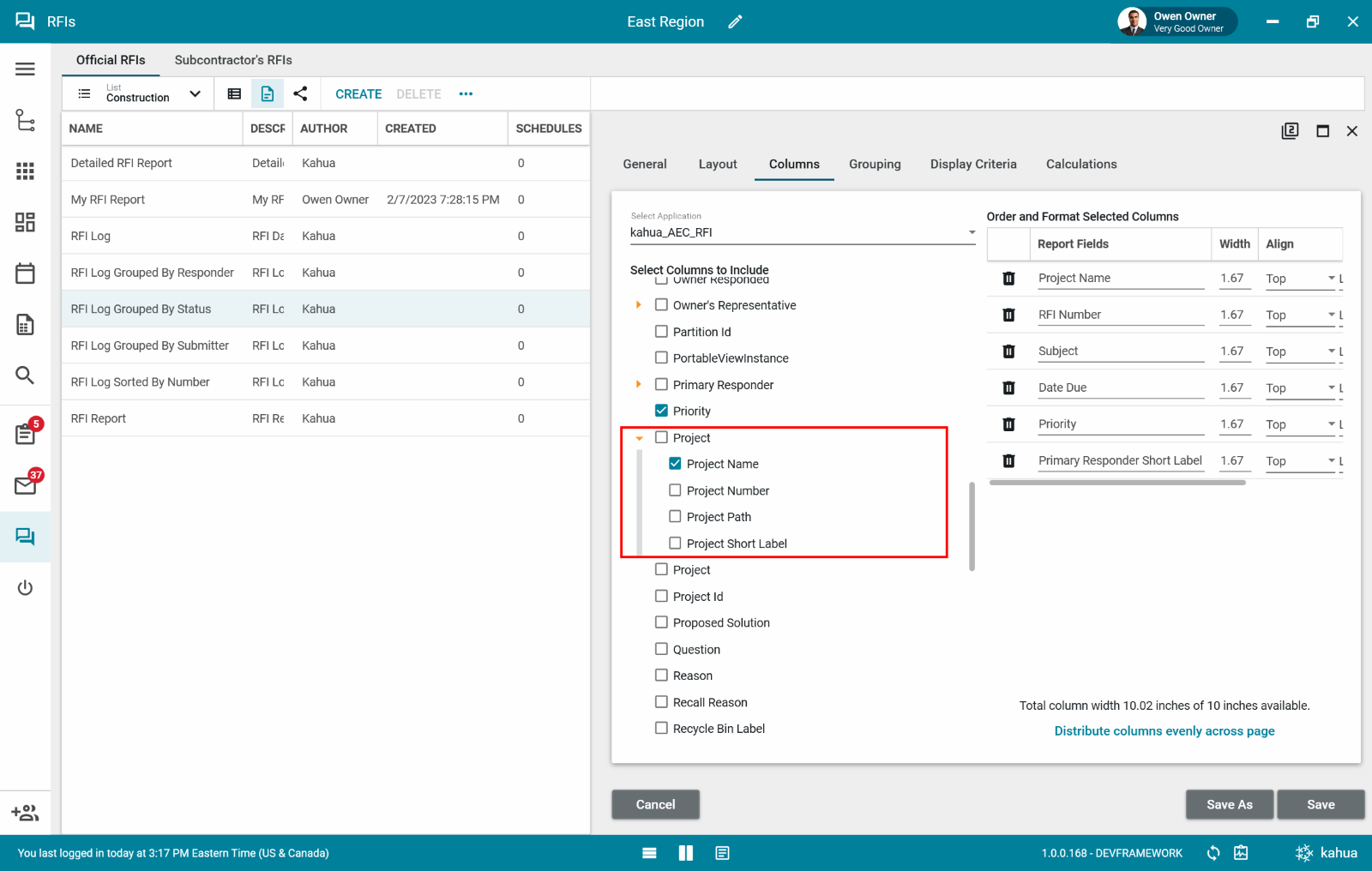Click the horizontal scrollbar under selected columns
This screenshot has height=871, width=1372.
(1116, 483)
